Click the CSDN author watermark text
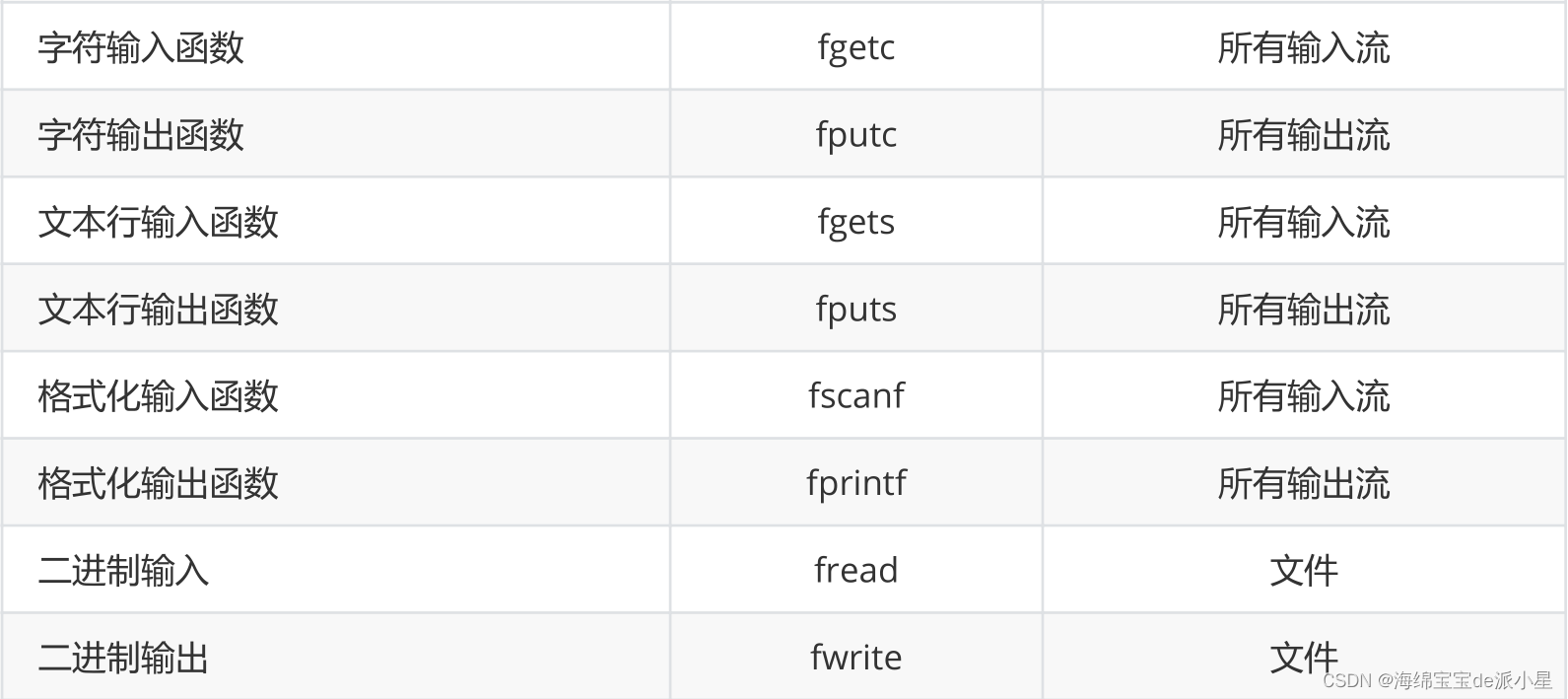Image resolution: width=1568 pixels, height=699 pixels. (x=1436, y=680)
